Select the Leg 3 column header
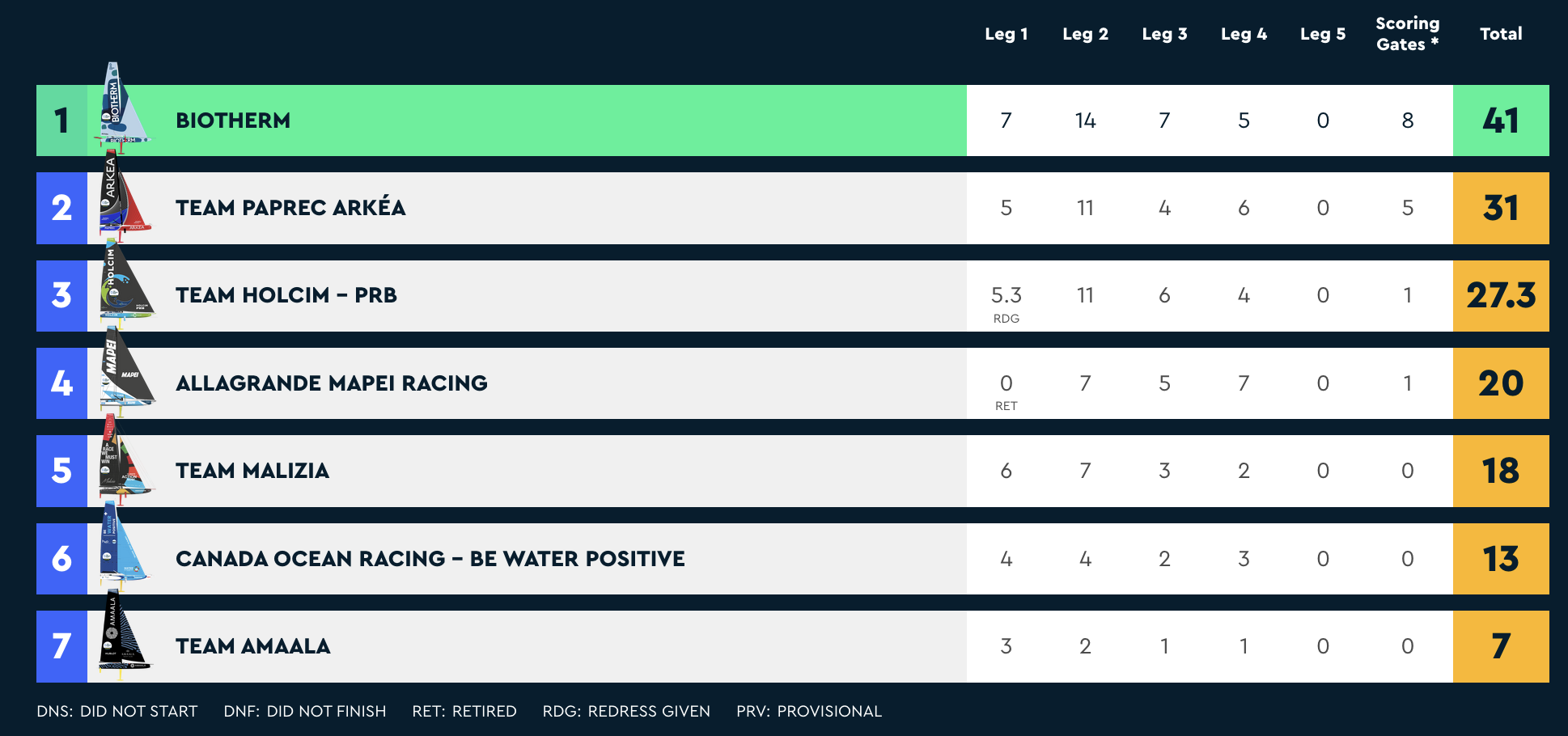 pyautogui.click(x=1164, y=34)
